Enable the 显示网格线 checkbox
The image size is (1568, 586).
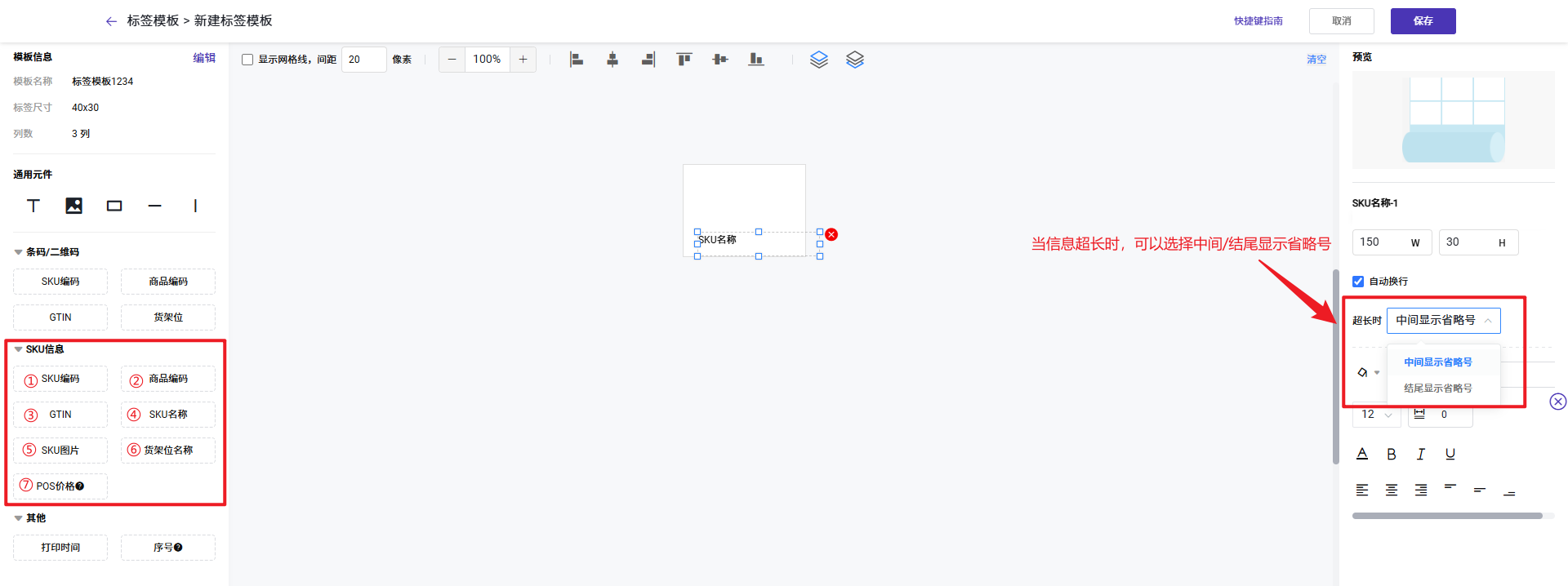(x=247, y=60)
